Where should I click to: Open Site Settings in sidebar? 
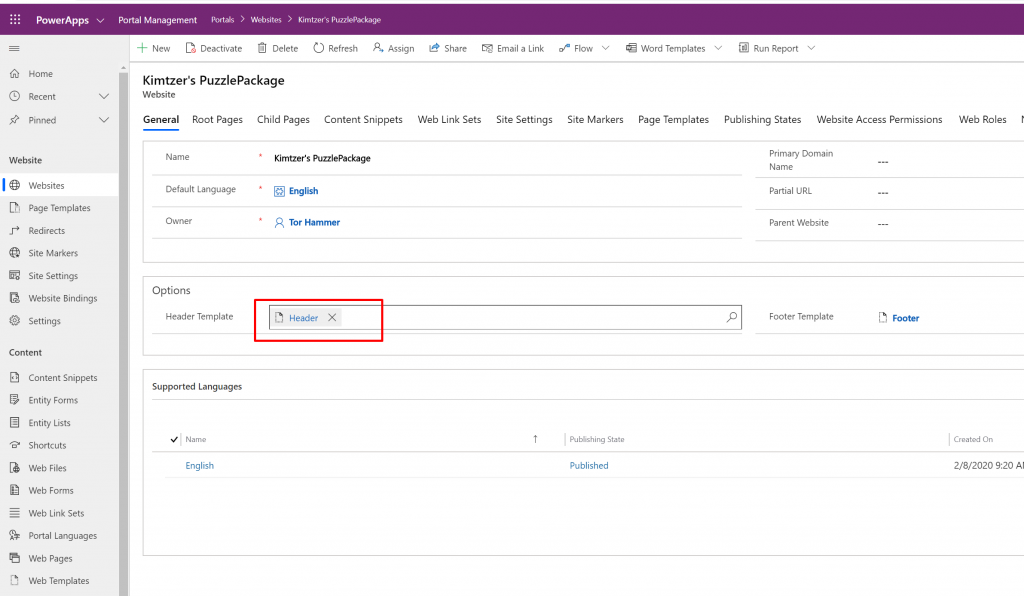click(x=53, y=275)
